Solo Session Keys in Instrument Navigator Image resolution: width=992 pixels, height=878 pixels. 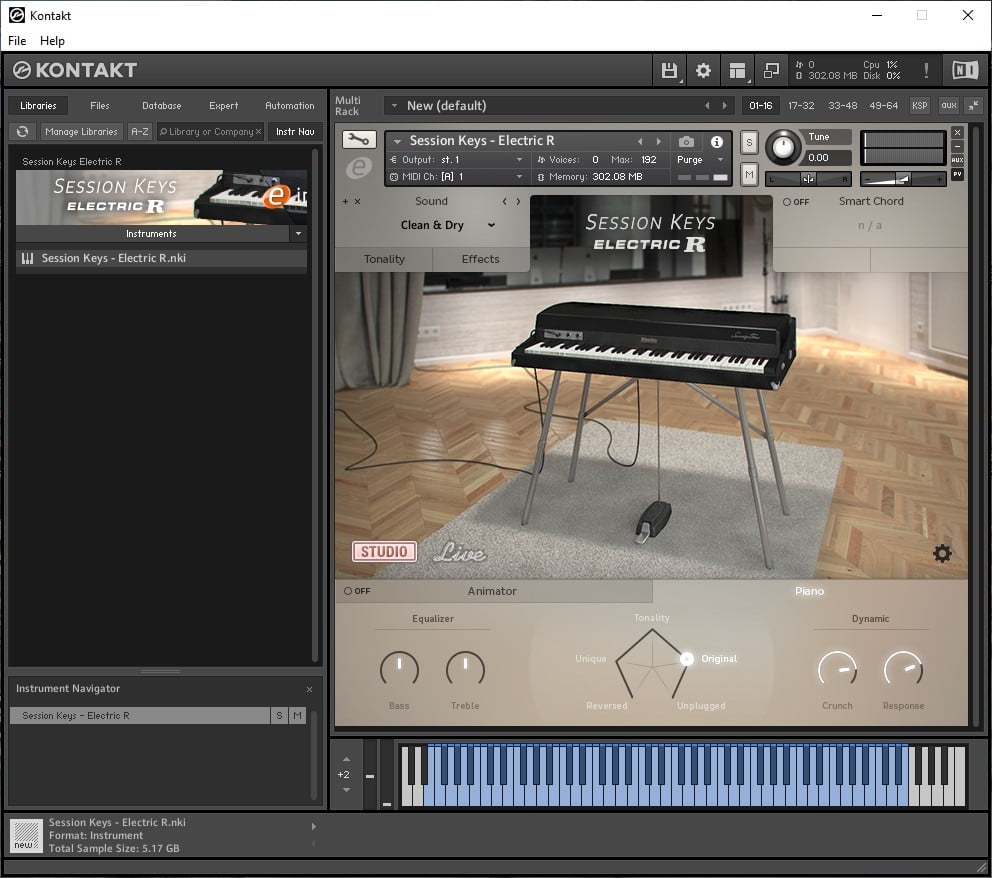[x=279, y=715]
